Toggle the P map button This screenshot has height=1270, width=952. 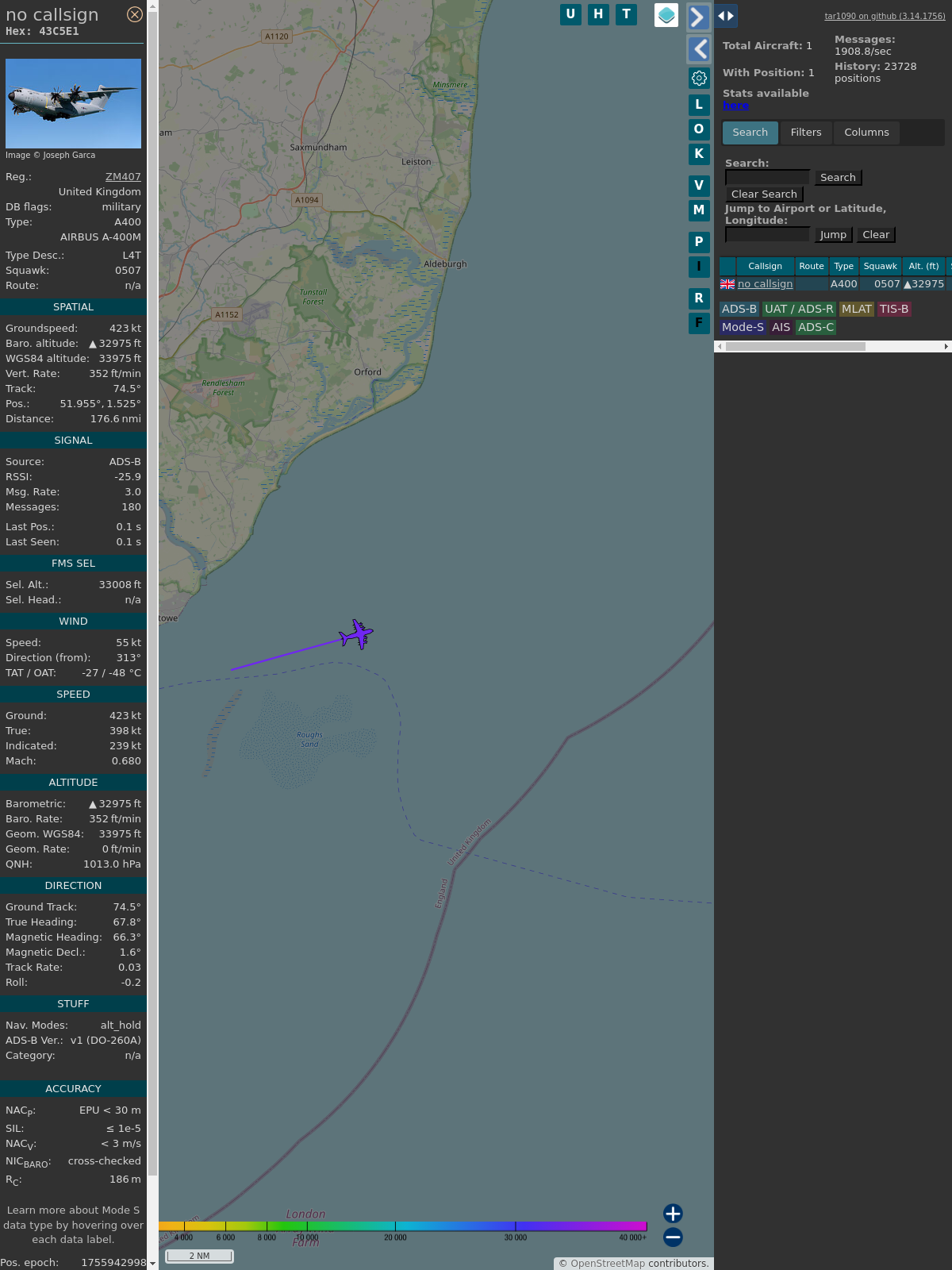coord(699,242)
